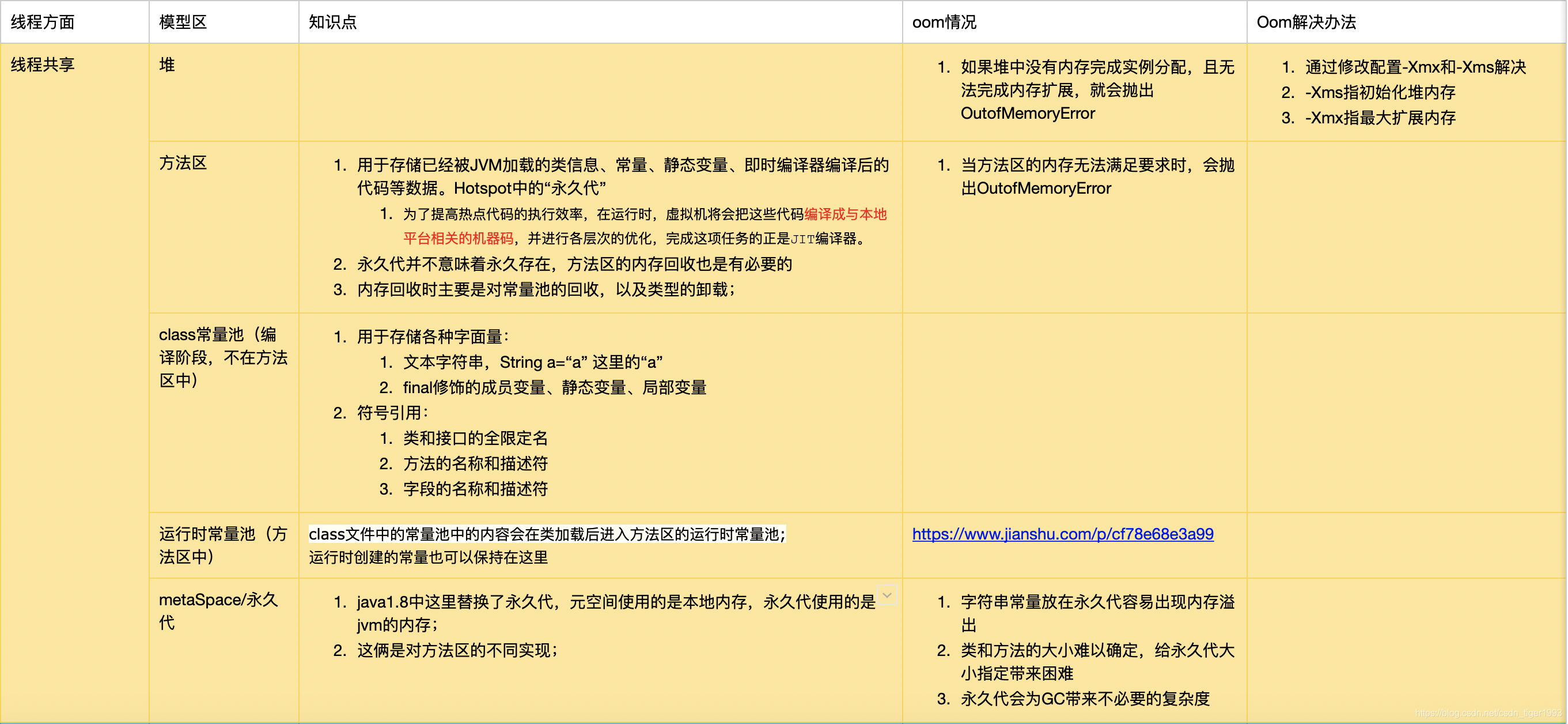This screenshot has height=724, width=1568.
Task: Click the 方法区 cell
Action: [183, 163]
